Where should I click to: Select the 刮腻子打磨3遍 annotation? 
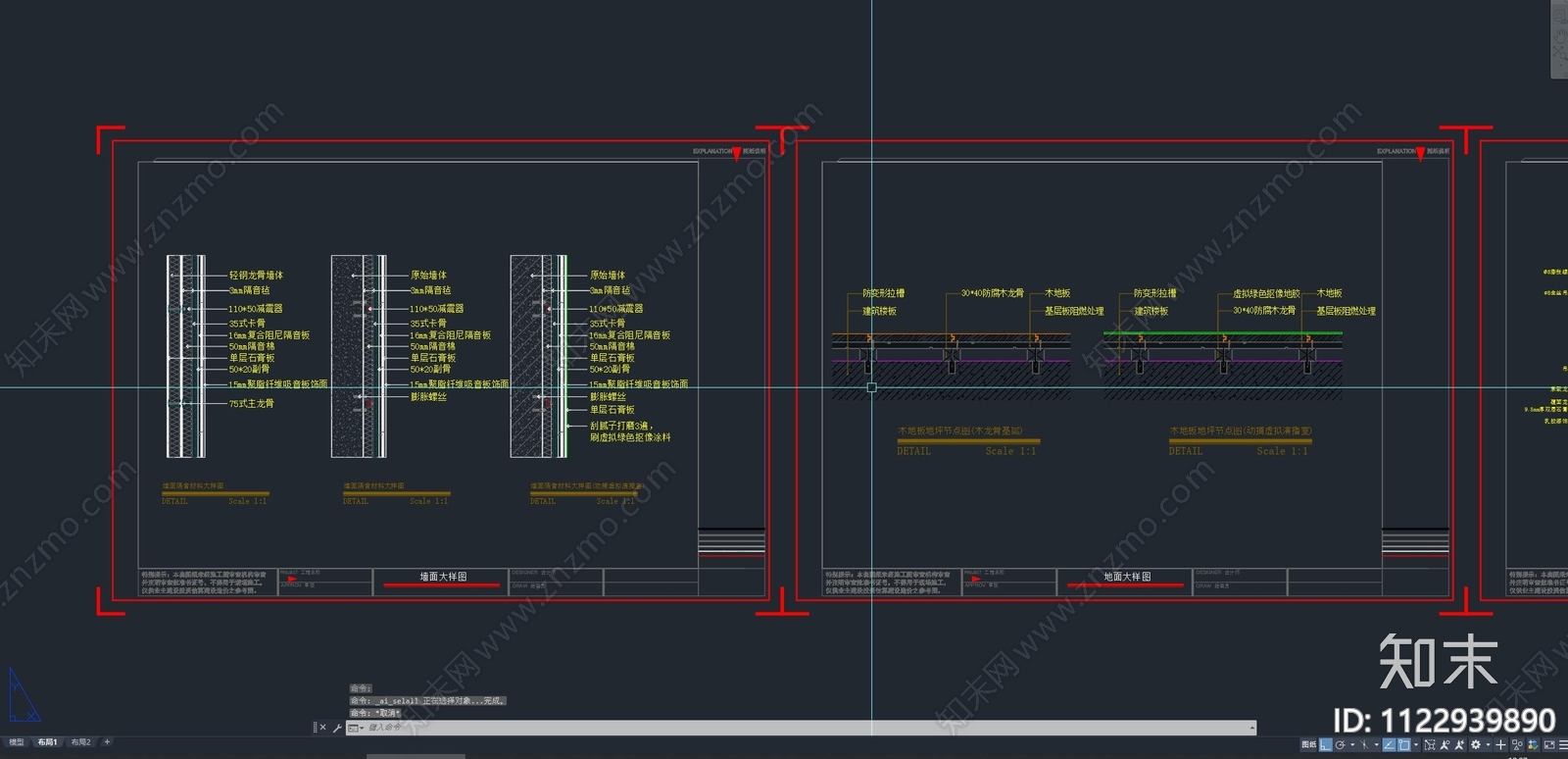tap(621, 426)
